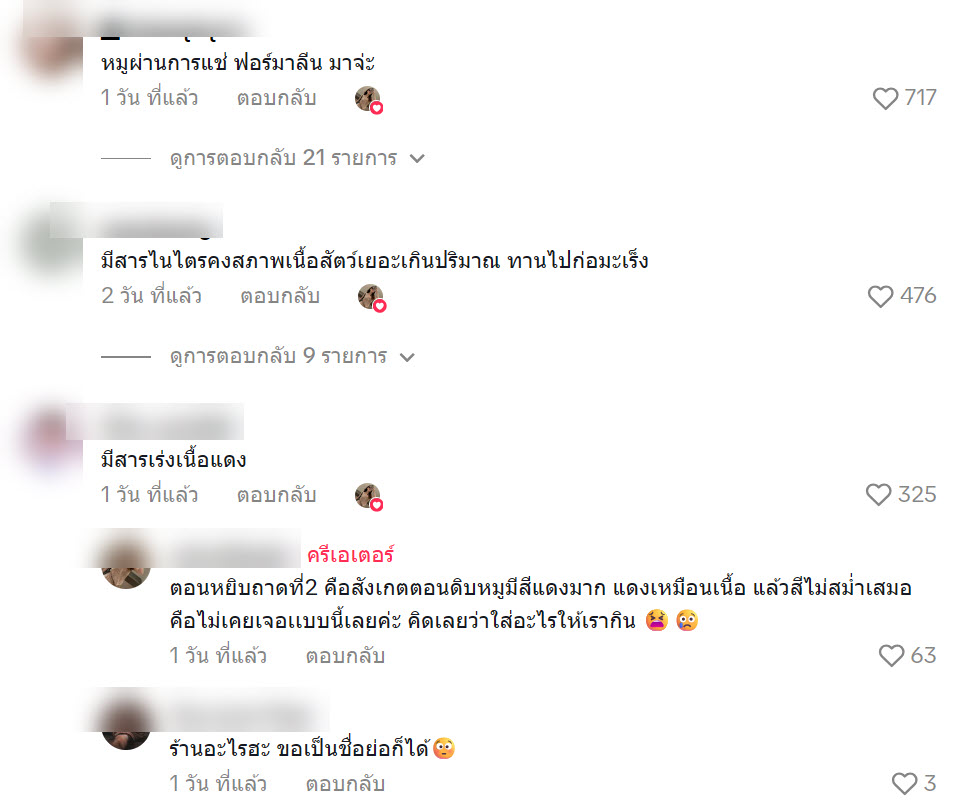Expand the 21 replies thread
This screenshot has height=807, width=959.
tap(283, 158)
